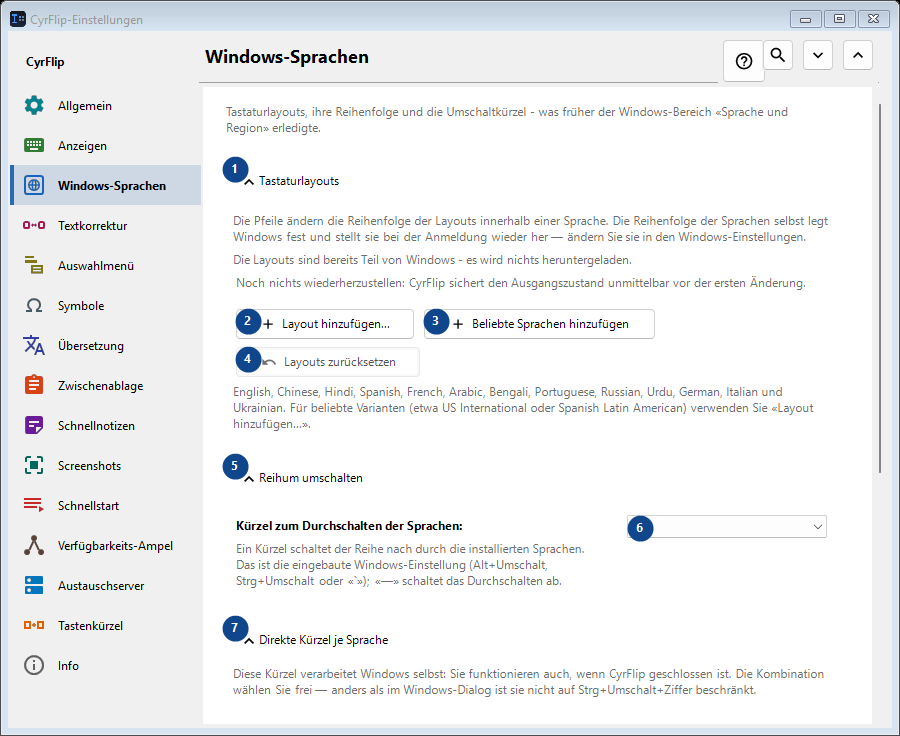Close the CyrFlip-Einstellungen window
The width and height of the screenshot is (900, 736).
click(873, 19)
